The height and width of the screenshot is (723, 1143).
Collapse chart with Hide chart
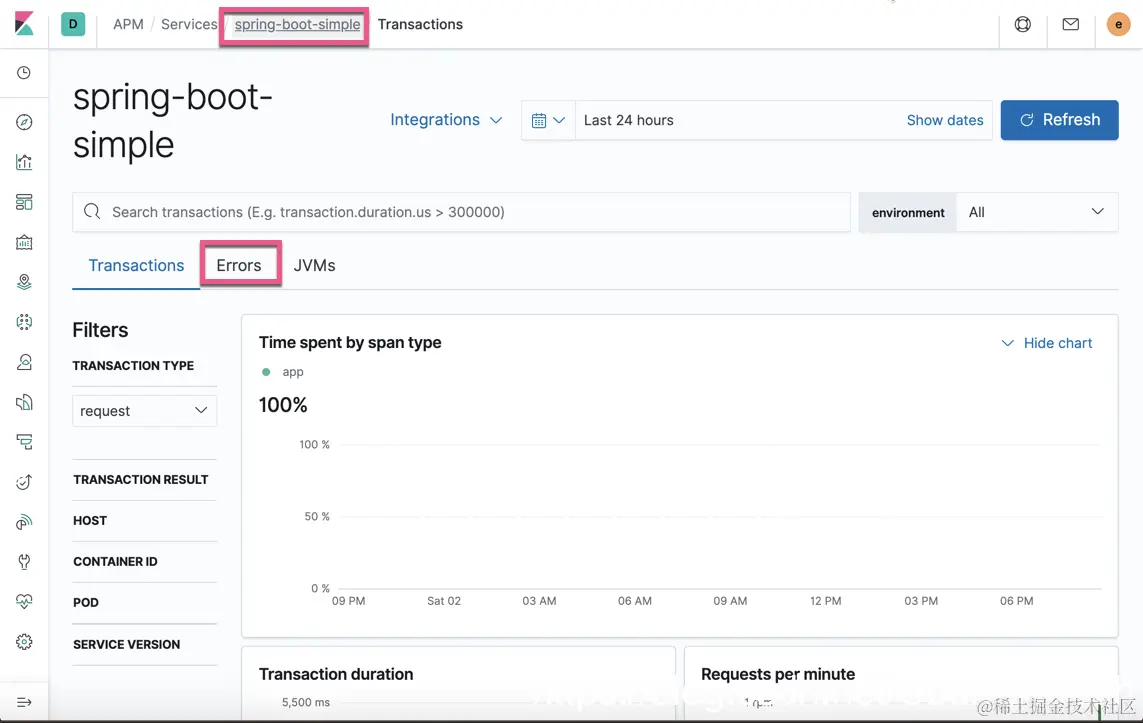click(x=1047, y=343)
